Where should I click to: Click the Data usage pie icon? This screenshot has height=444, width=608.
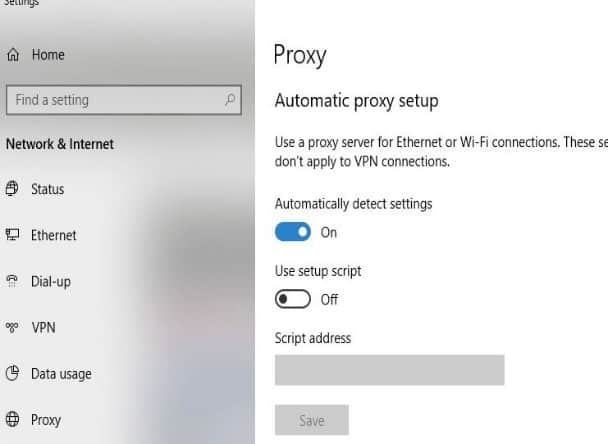[12, 373]
